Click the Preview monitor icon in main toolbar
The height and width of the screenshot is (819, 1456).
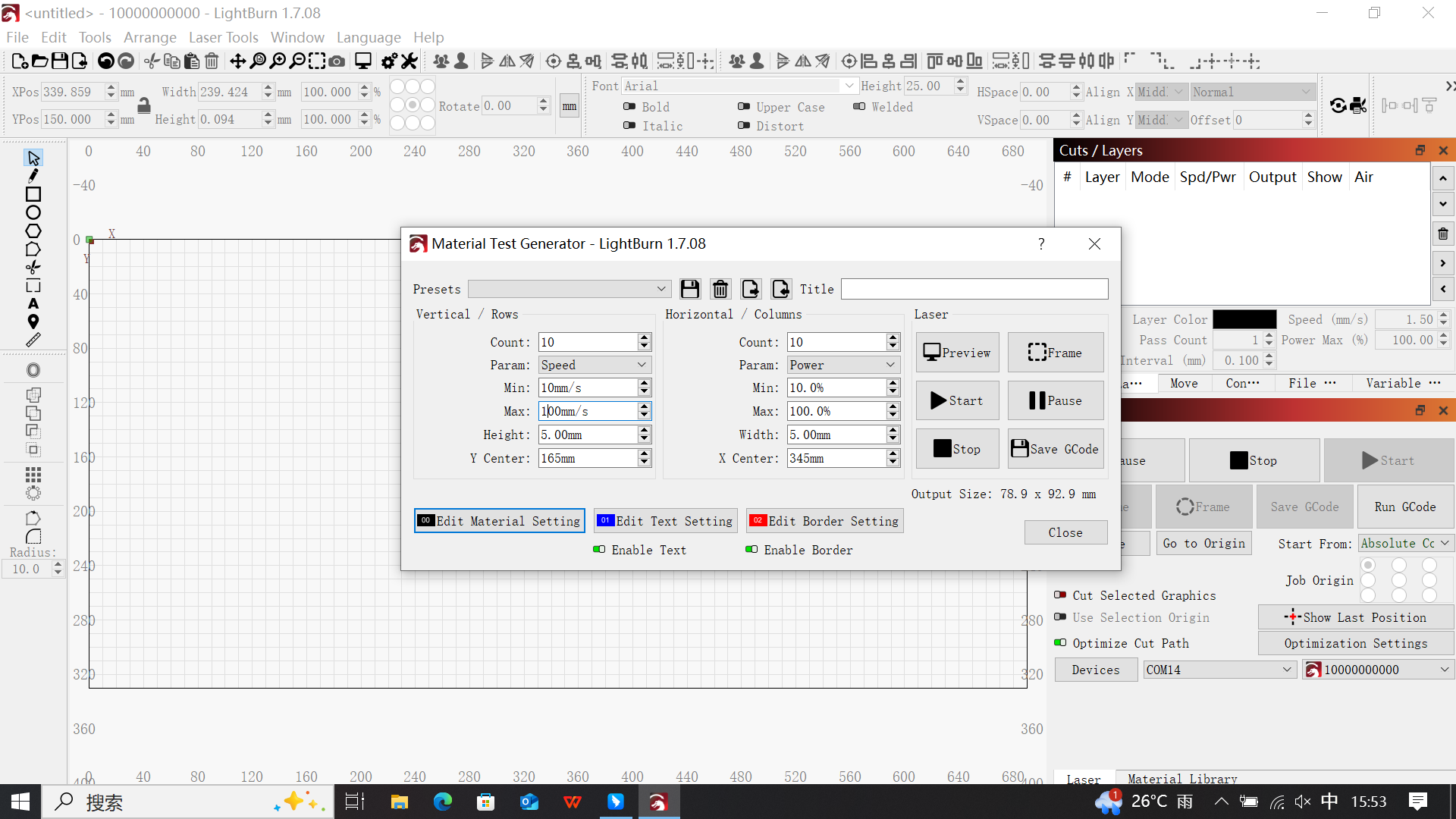tap(363, 61)
